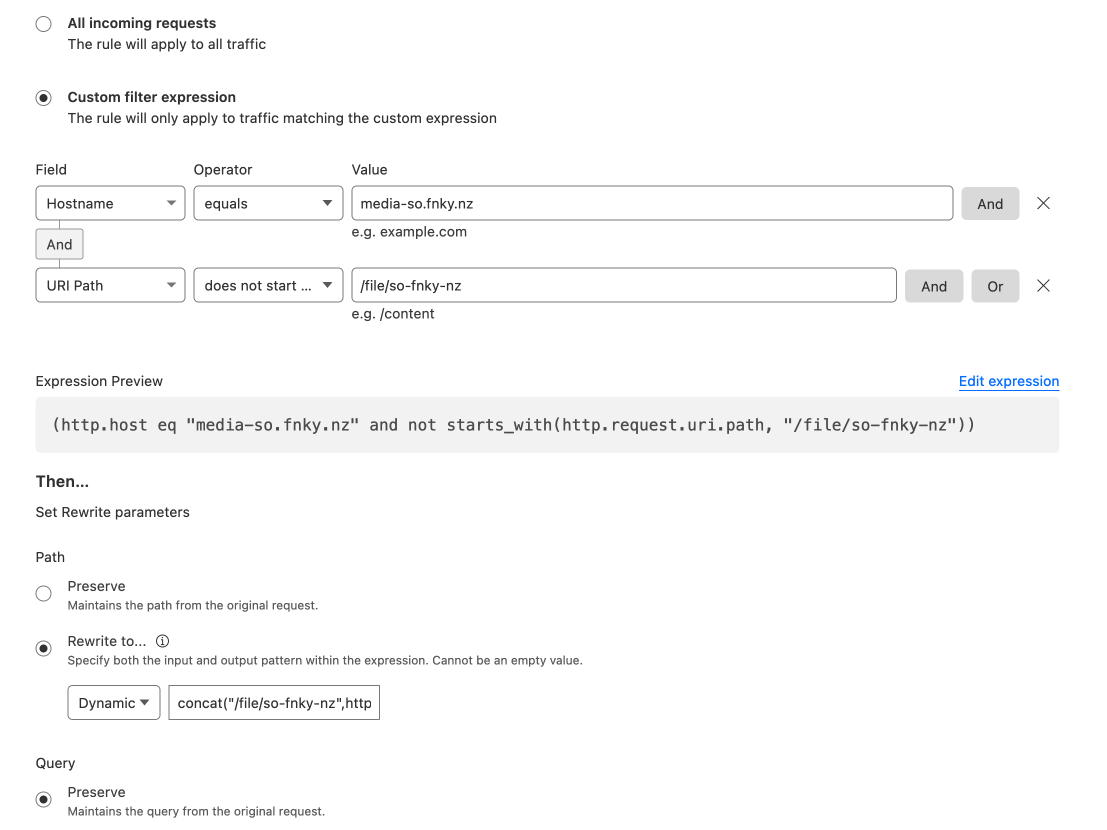Click the hostname value input media-so.fnky.nz
This screenshot has width=1107, height=830.
pos(651,203)
